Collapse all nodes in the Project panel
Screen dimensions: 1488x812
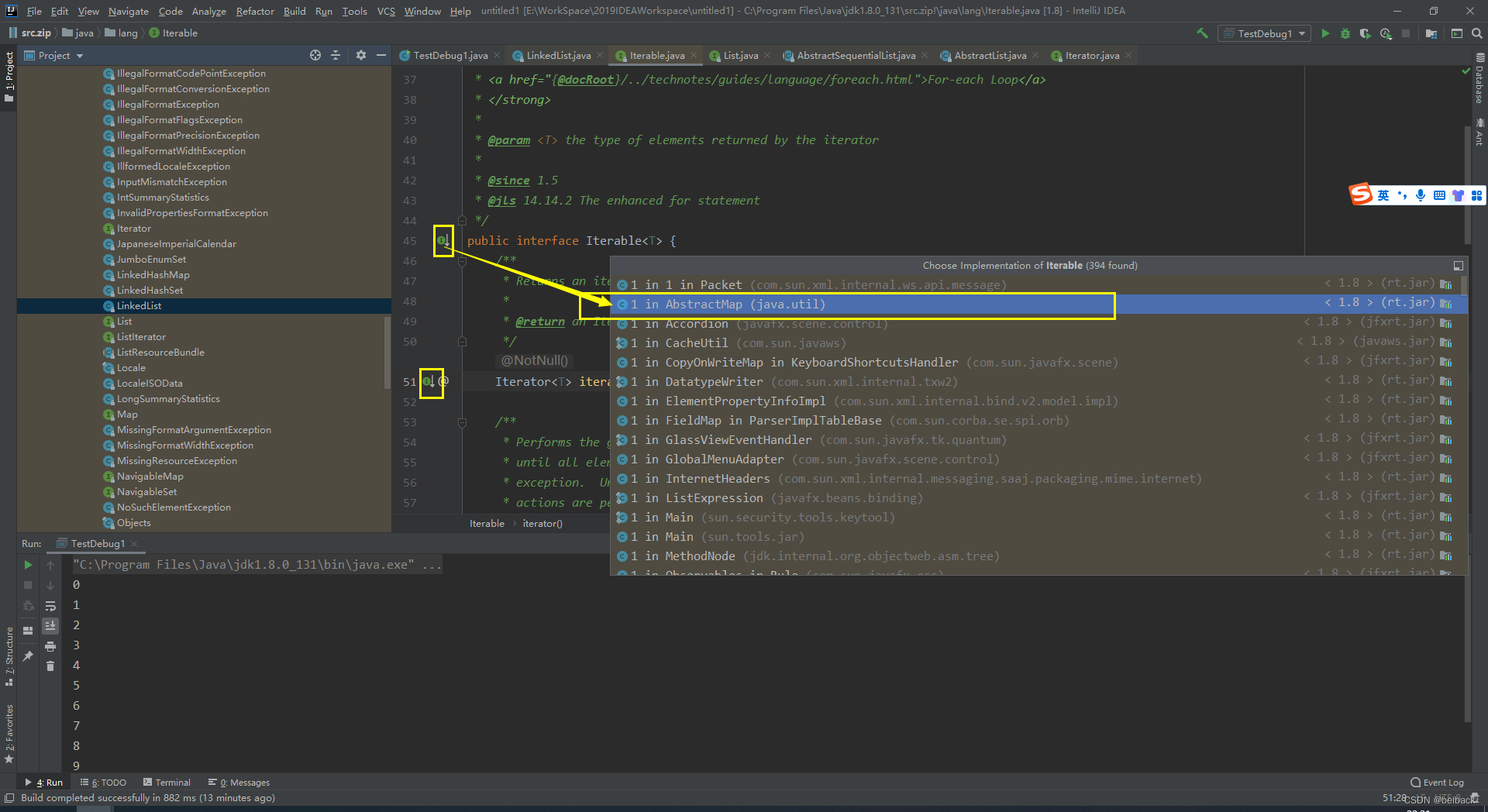pos(336,55)
